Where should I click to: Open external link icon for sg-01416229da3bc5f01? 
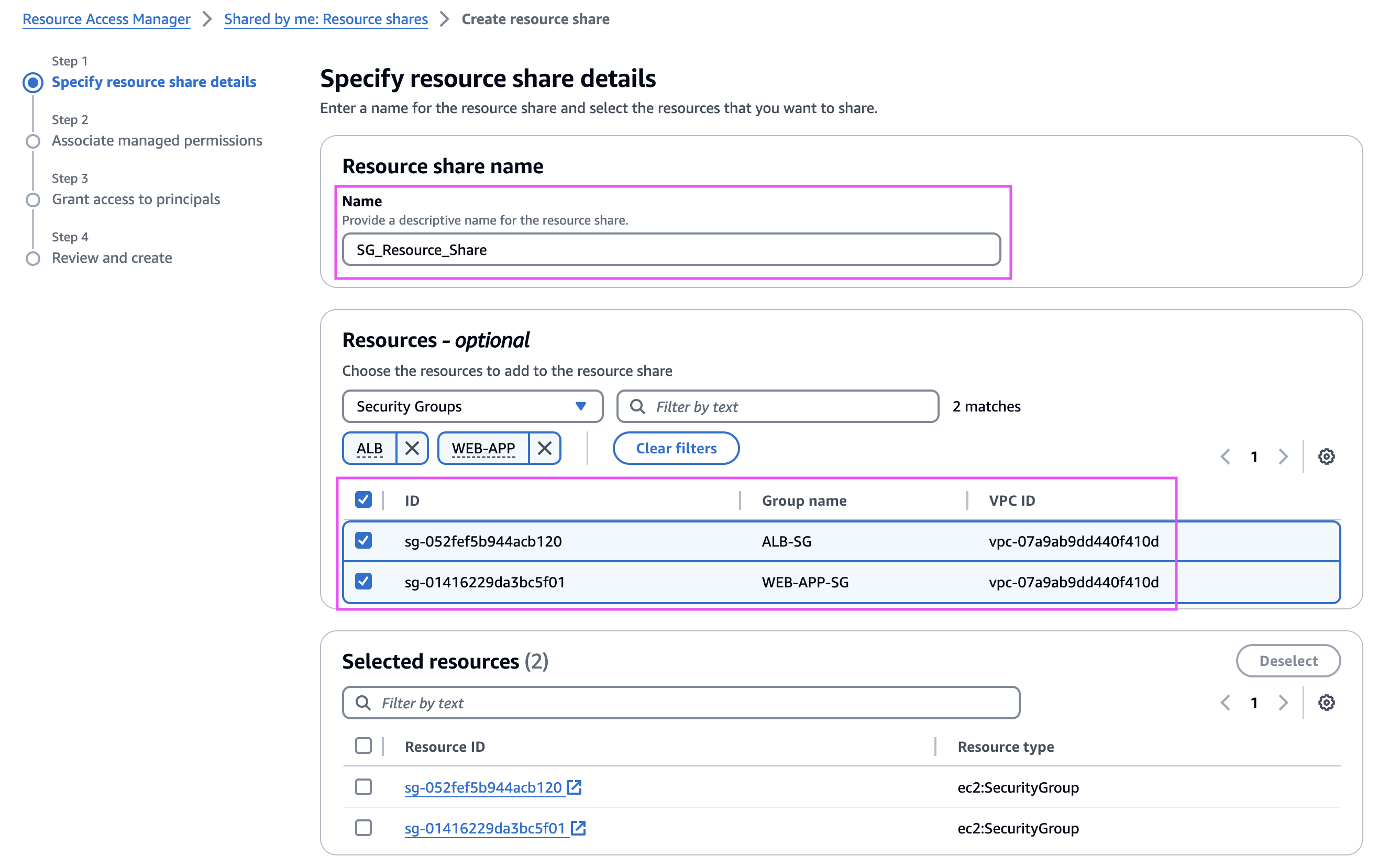(578, 828)
